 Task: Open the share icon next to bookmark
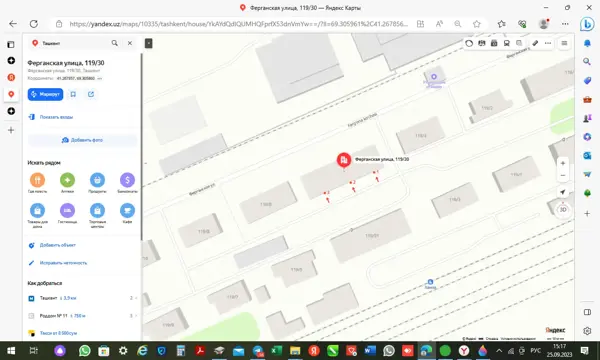pos(91,94)
